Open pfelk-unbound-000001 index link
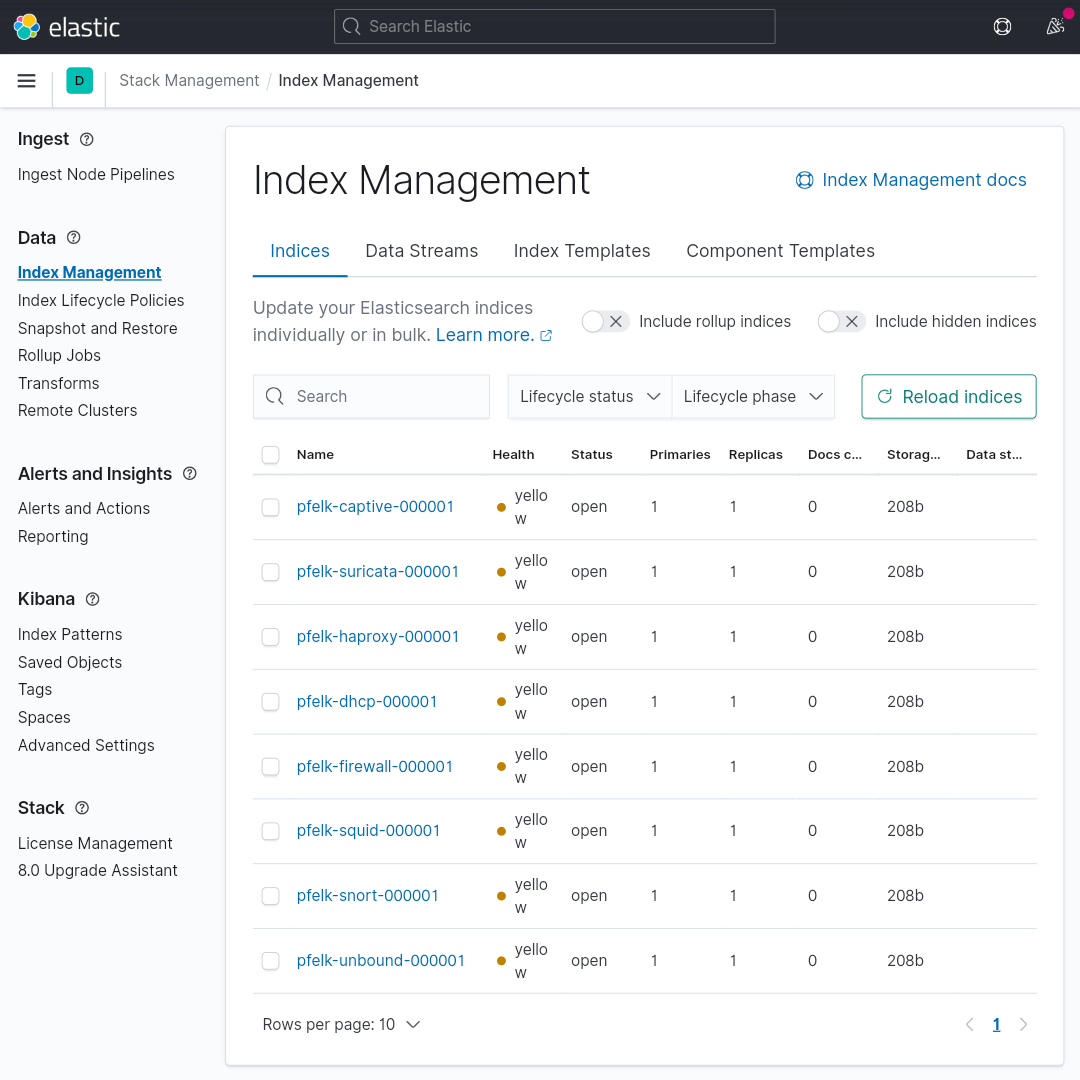 point(380,960)
